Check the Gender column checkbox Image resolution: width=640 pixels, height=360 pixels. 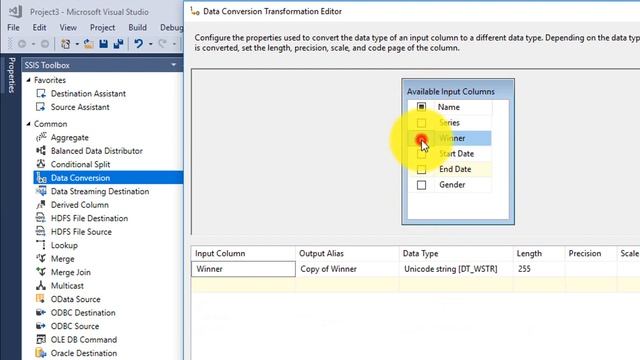pos(421,185)
